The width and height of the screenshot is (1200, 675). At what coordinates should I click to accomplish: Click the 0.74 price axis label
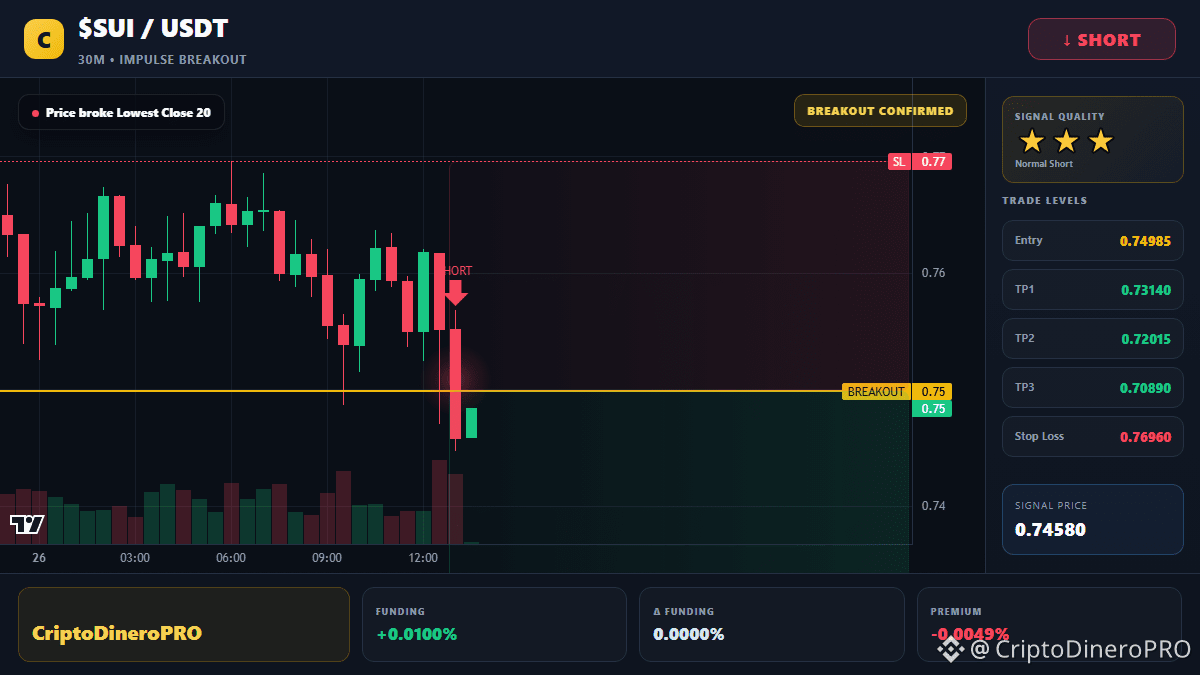click(x=933, y=506)
